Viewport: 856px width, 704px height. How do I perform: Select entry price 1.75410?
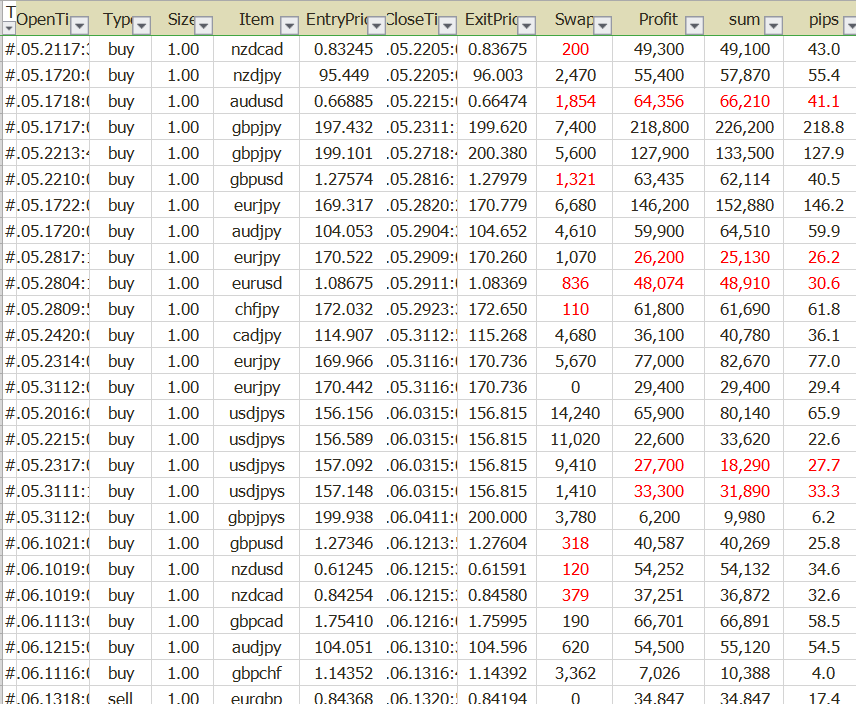(x=343, y=621)
